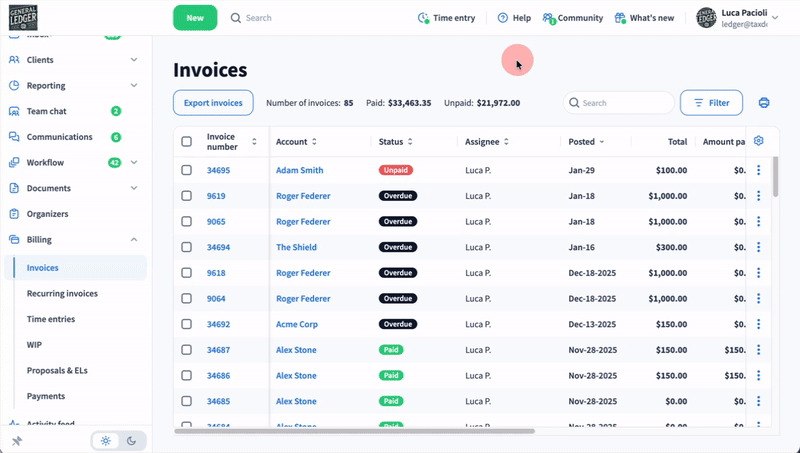Select Recurring invoices in sidebar
The image size is (800, 453).
click(62, 294)
